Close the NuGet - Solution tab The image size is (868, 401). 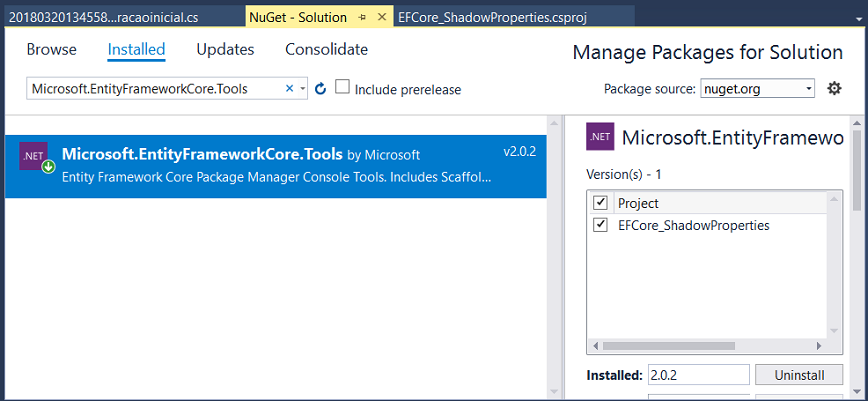pos(381,17)
